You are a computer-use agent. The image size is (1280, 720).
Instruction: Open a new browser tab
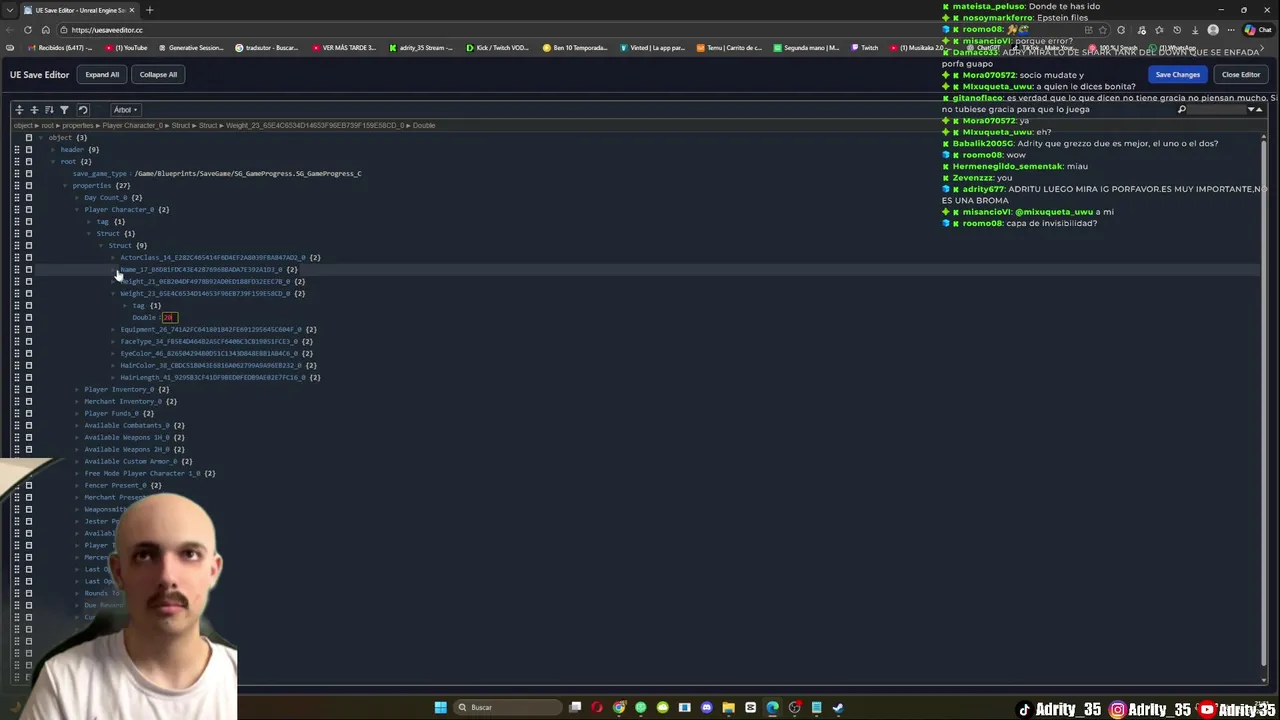(149, 10)
